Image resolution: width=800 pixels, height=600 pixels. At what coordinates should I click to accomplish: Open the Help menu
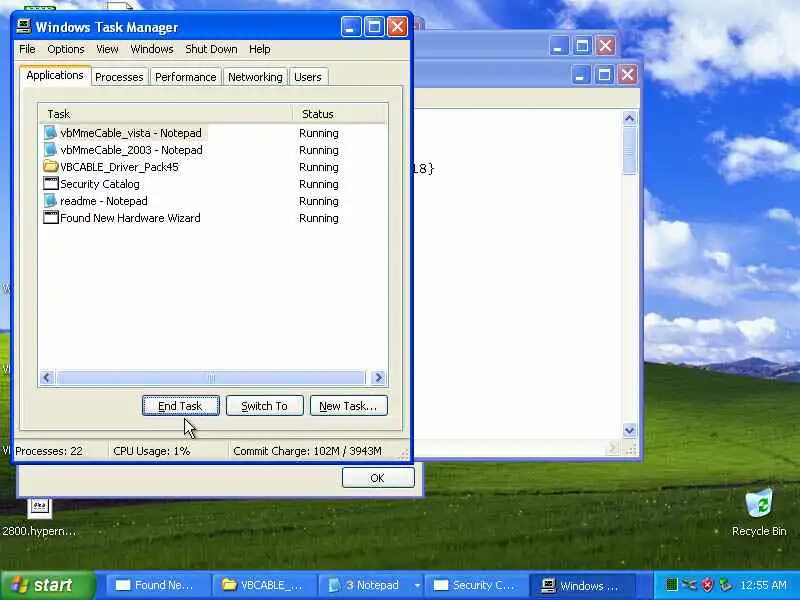[260, 49]
